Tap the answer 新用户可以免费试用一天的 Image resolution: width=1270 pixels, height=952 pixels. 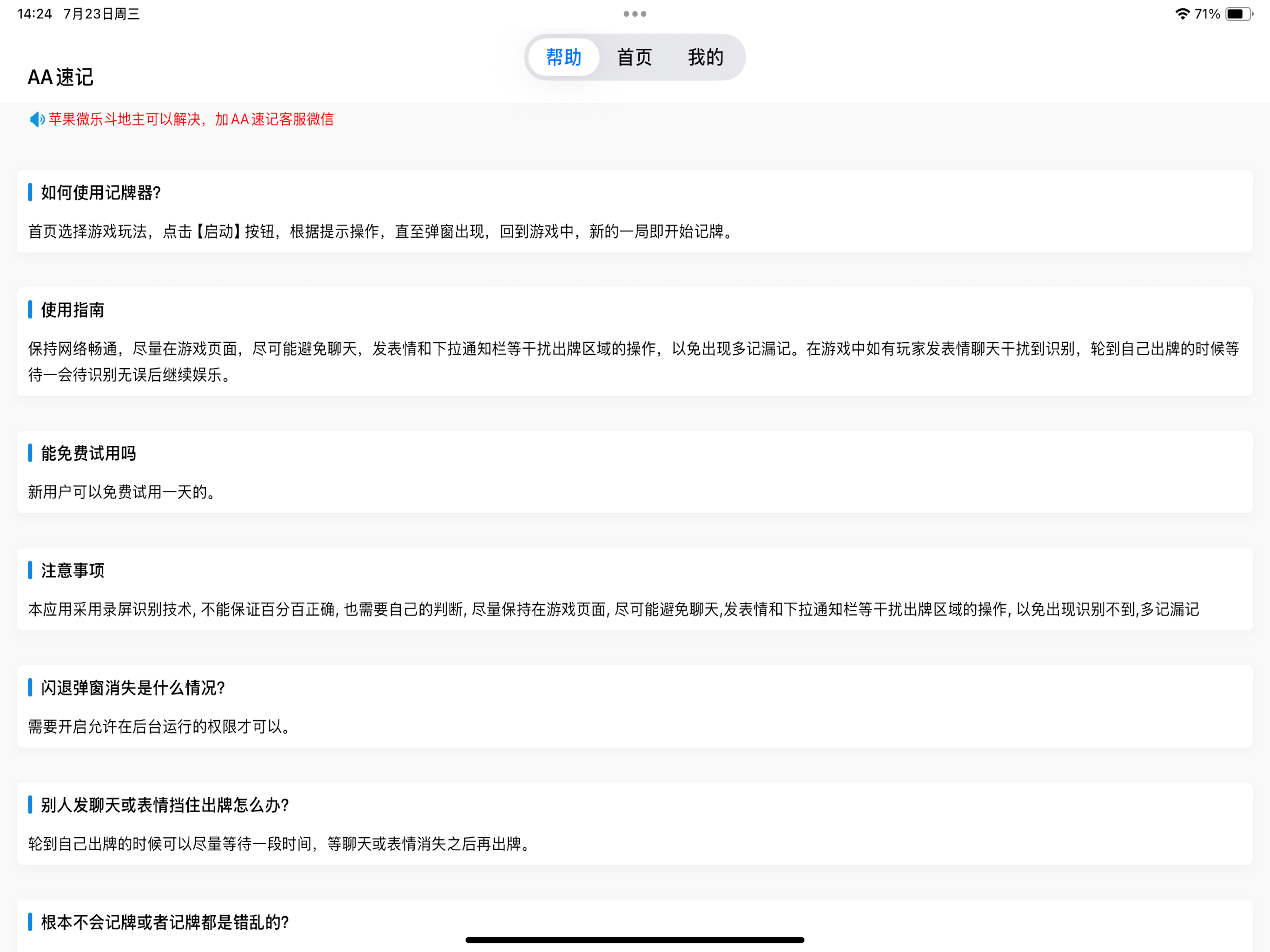[123, 492]
